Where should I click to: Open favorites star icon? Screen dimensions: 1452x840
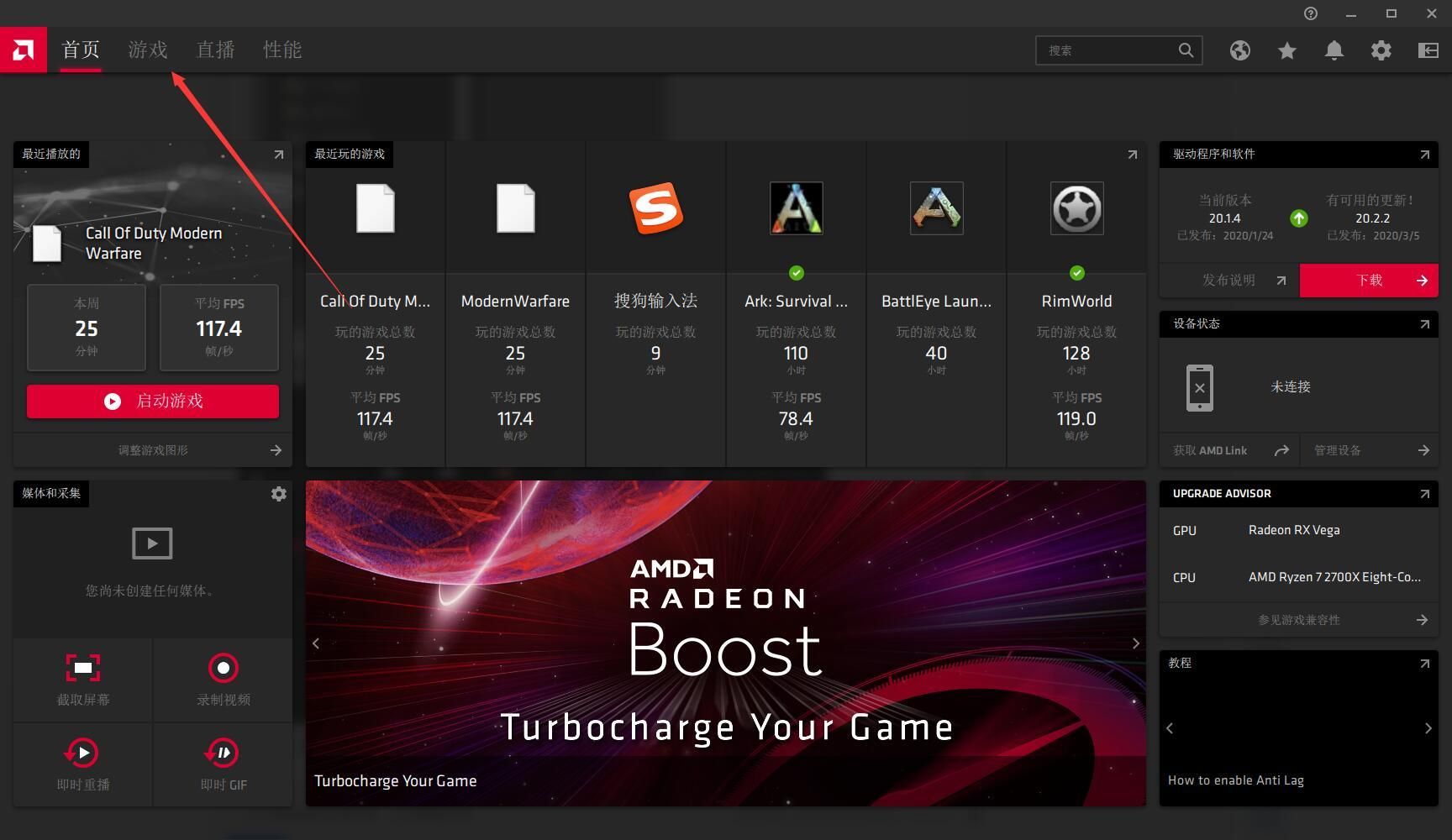[x=1286, y=50]
